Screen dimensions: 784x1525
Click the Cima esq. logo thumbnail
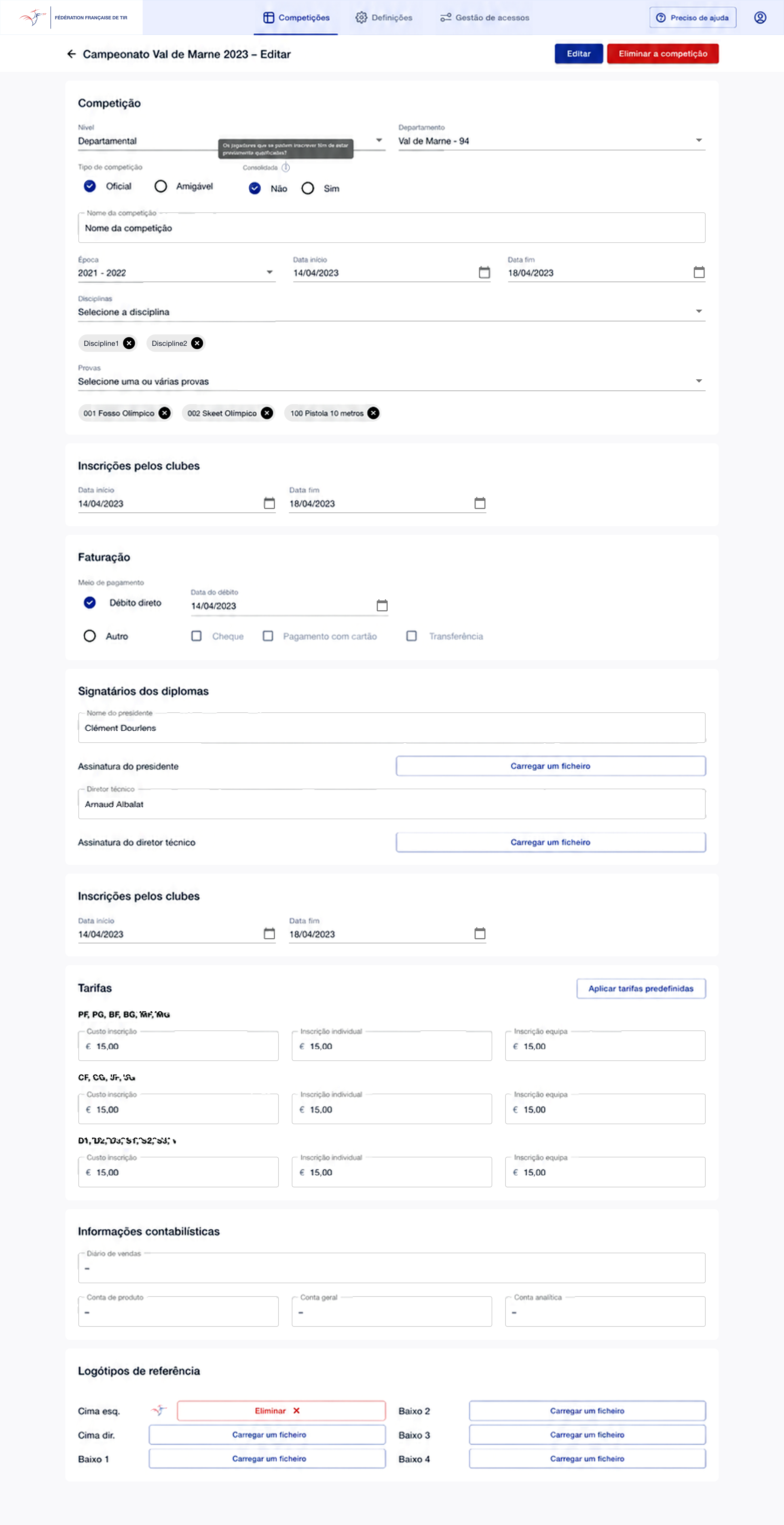click(x=159, y=1411)
